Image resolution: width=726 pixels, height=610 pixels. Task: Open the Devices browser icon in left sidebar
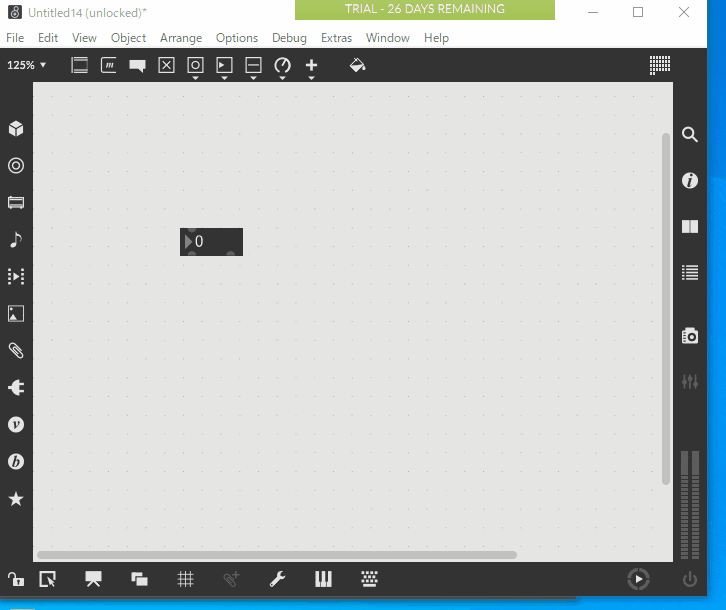tap(16, 202)
